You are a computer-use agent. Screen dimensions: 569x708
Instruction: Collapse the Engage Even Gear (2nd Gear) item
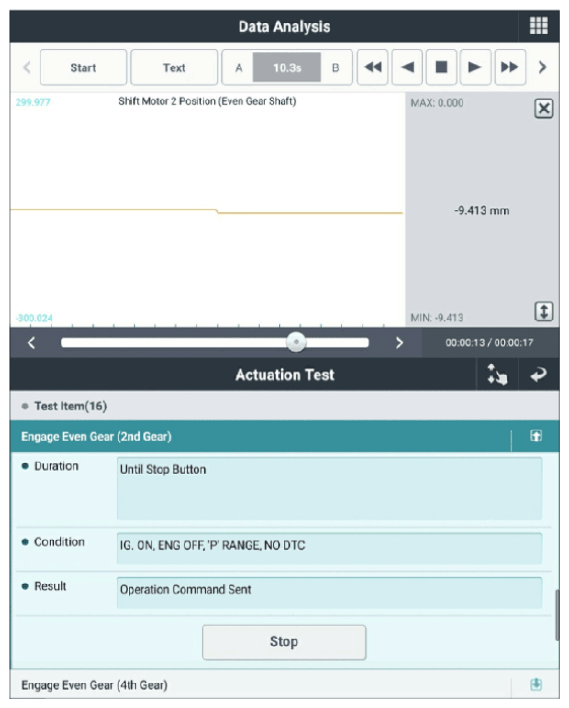(536, 436)
